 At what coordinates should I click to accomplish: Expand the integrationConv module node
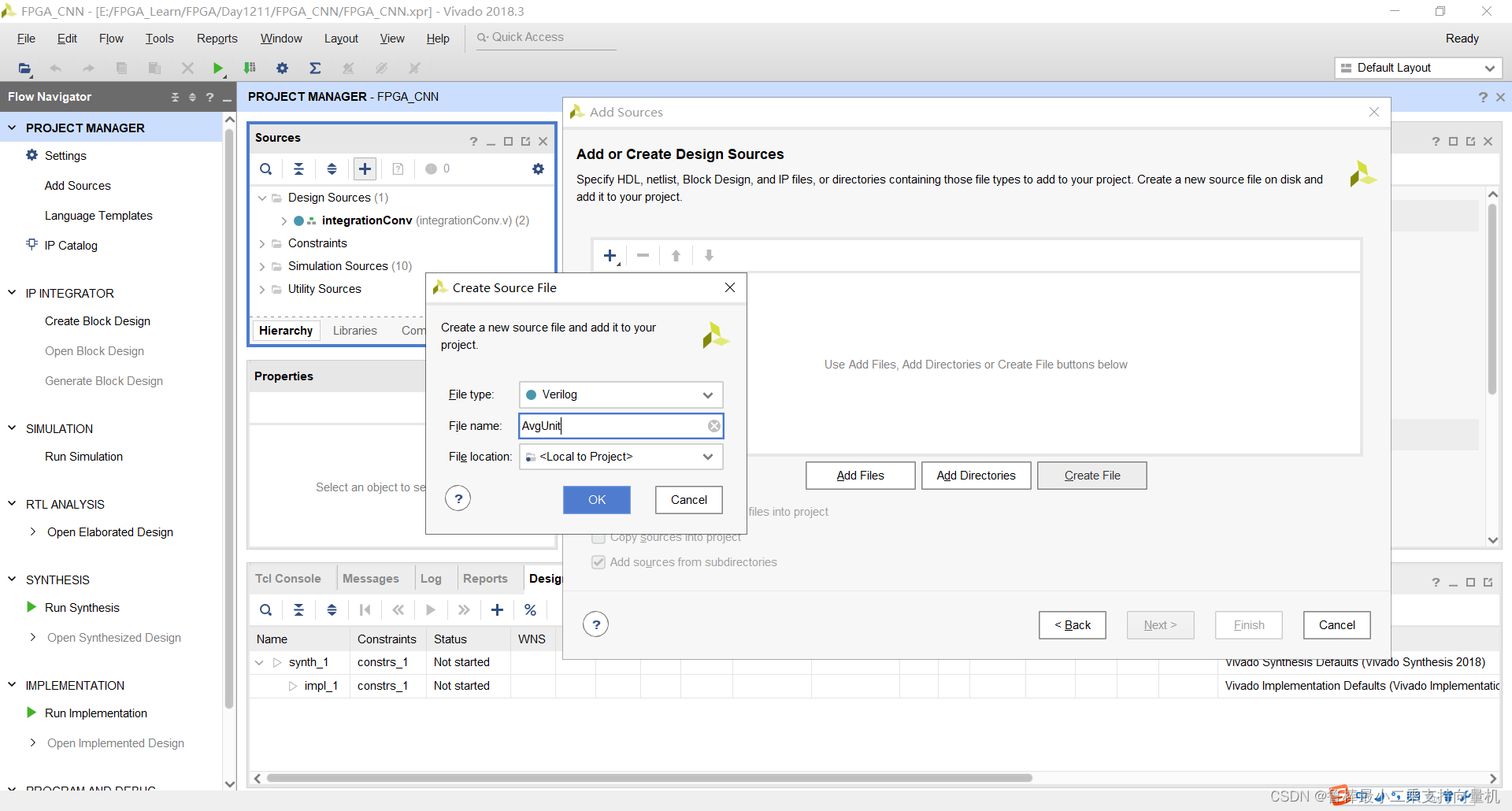pyautogui.click(x=283, y=220)
